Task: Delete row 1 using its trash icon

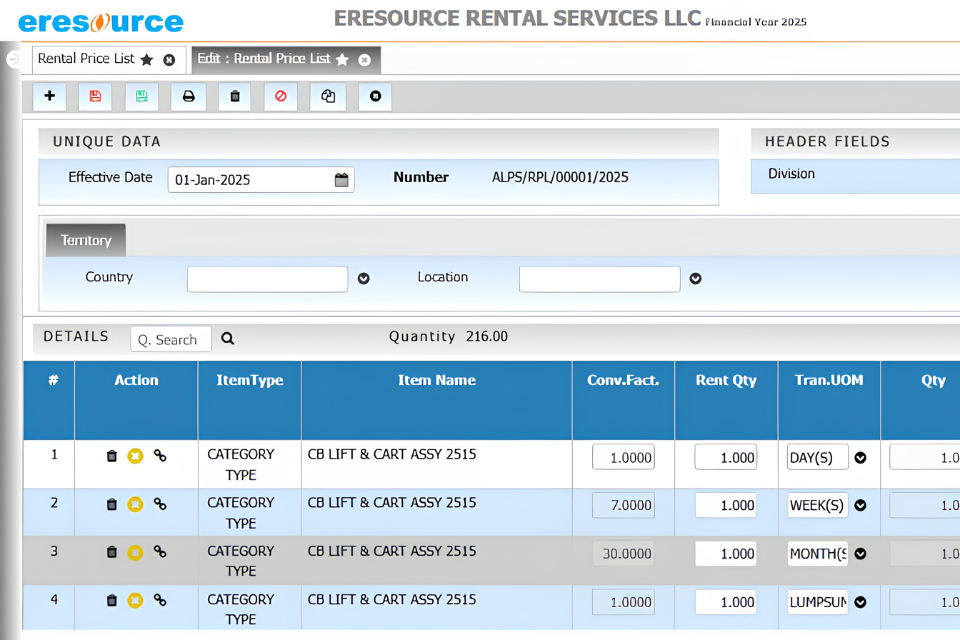Action: (111, 456)
